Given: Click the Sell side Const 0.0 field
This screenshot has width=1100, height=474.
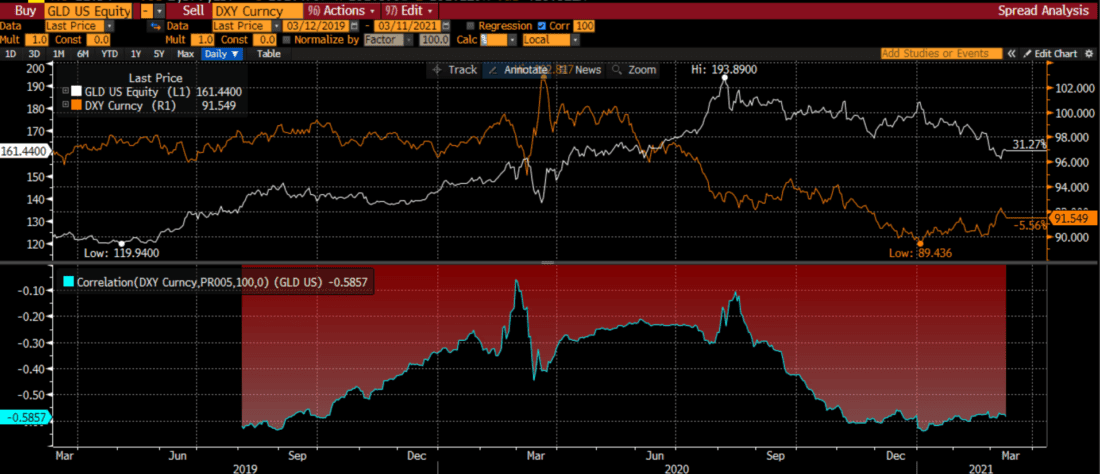Looking at the screenshot, I should 264,40.
